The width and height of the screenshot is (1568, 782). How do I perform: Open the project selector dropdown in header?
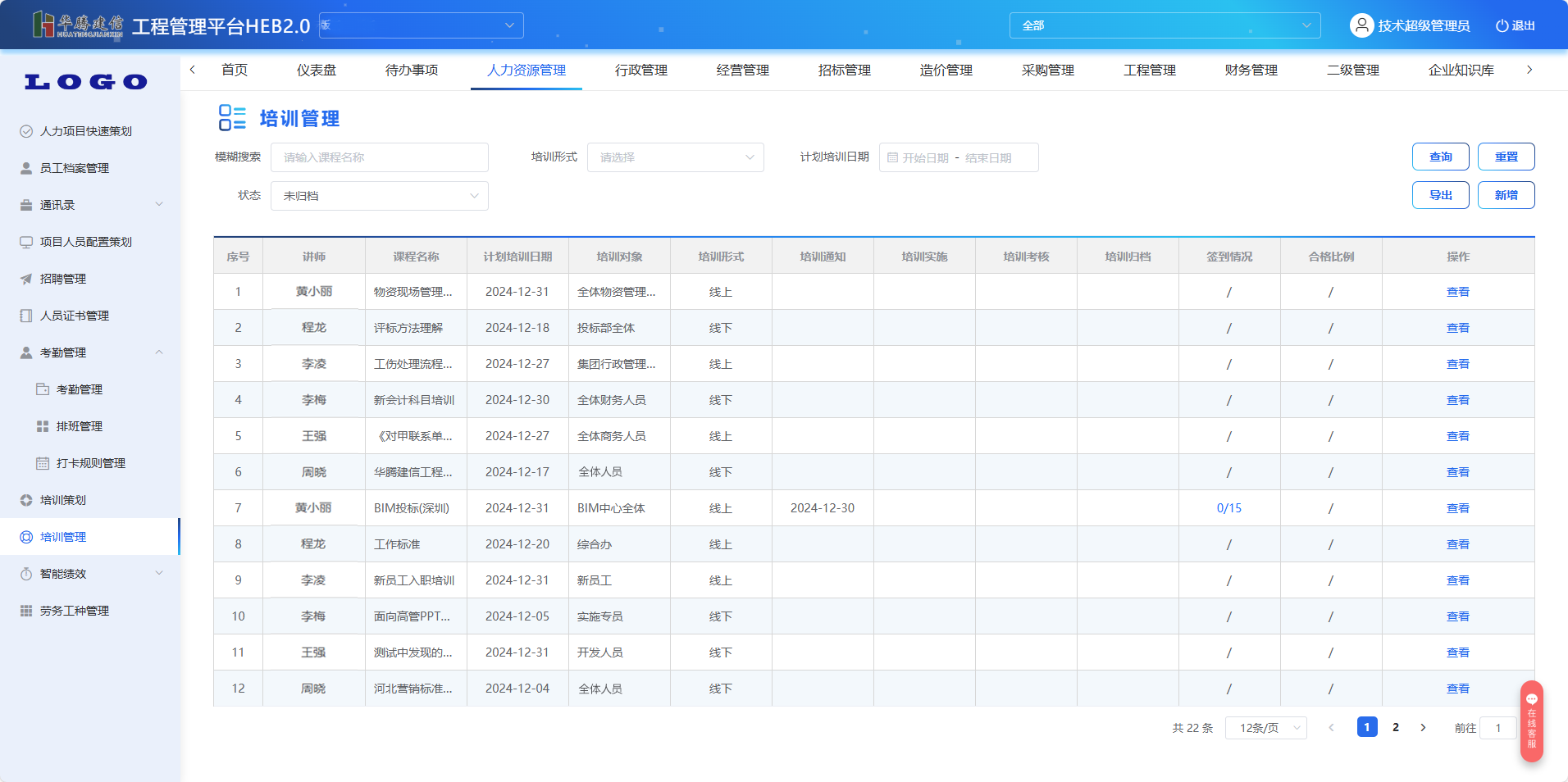(x=421, y=25)
